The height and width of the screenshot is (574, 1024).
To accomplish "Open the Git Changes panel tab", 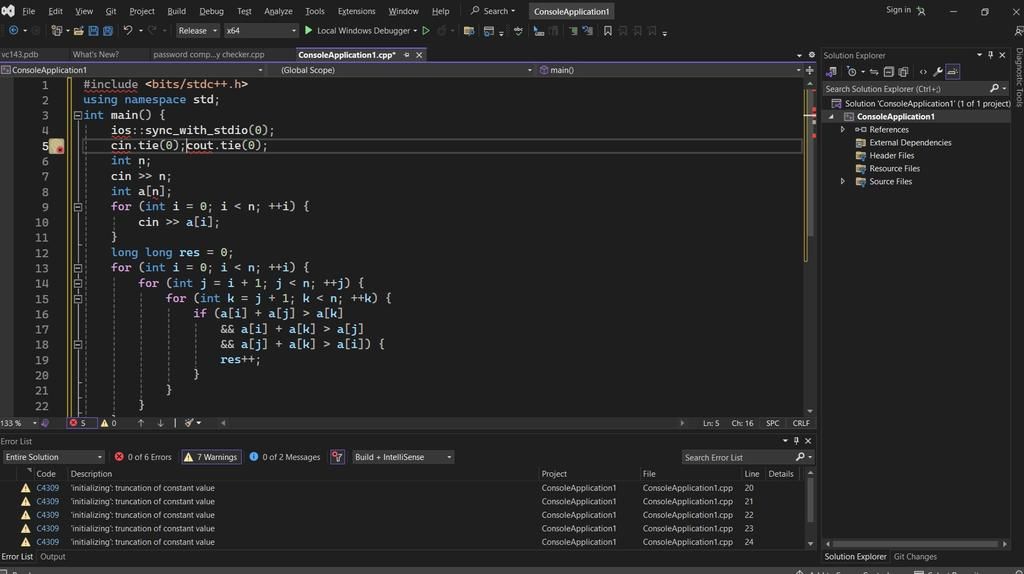I will click(915, 557).
